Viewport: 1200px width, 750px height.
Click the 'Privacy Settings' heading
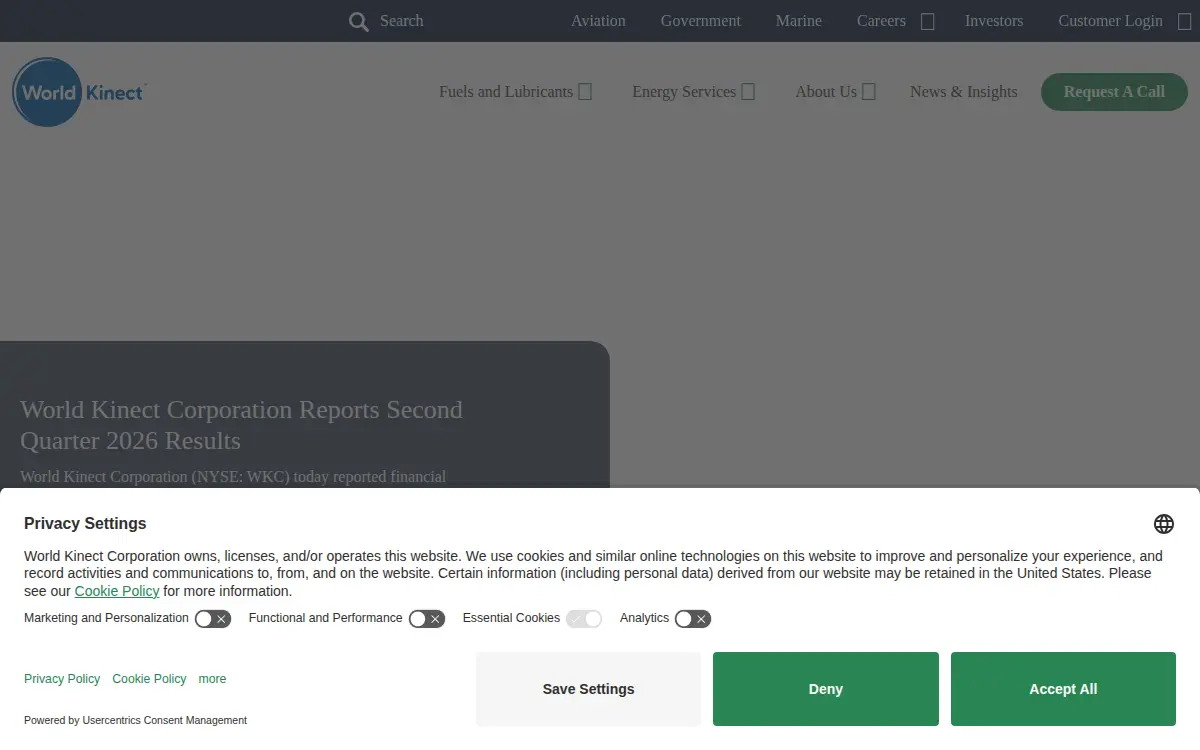[x=85, y=524]
